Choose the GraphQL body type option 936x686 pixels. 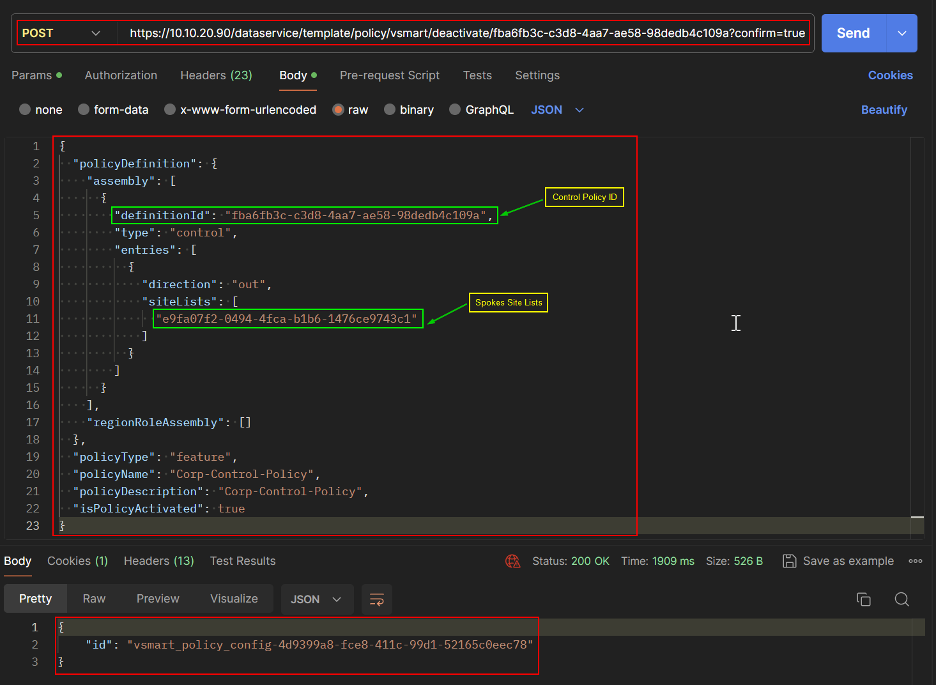(456, 110)
